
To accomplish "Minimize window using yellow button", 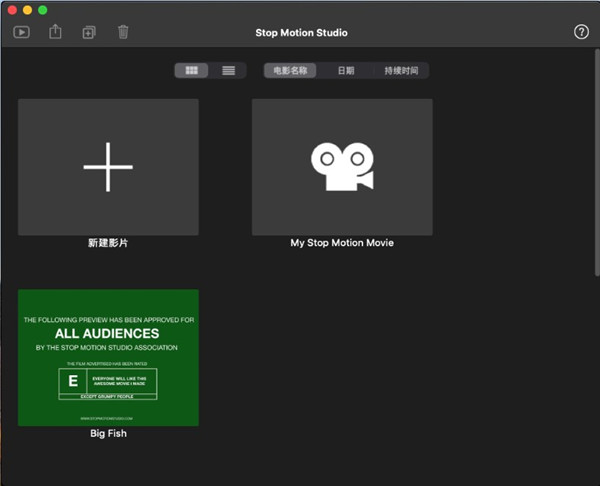I will click(27, 10).
